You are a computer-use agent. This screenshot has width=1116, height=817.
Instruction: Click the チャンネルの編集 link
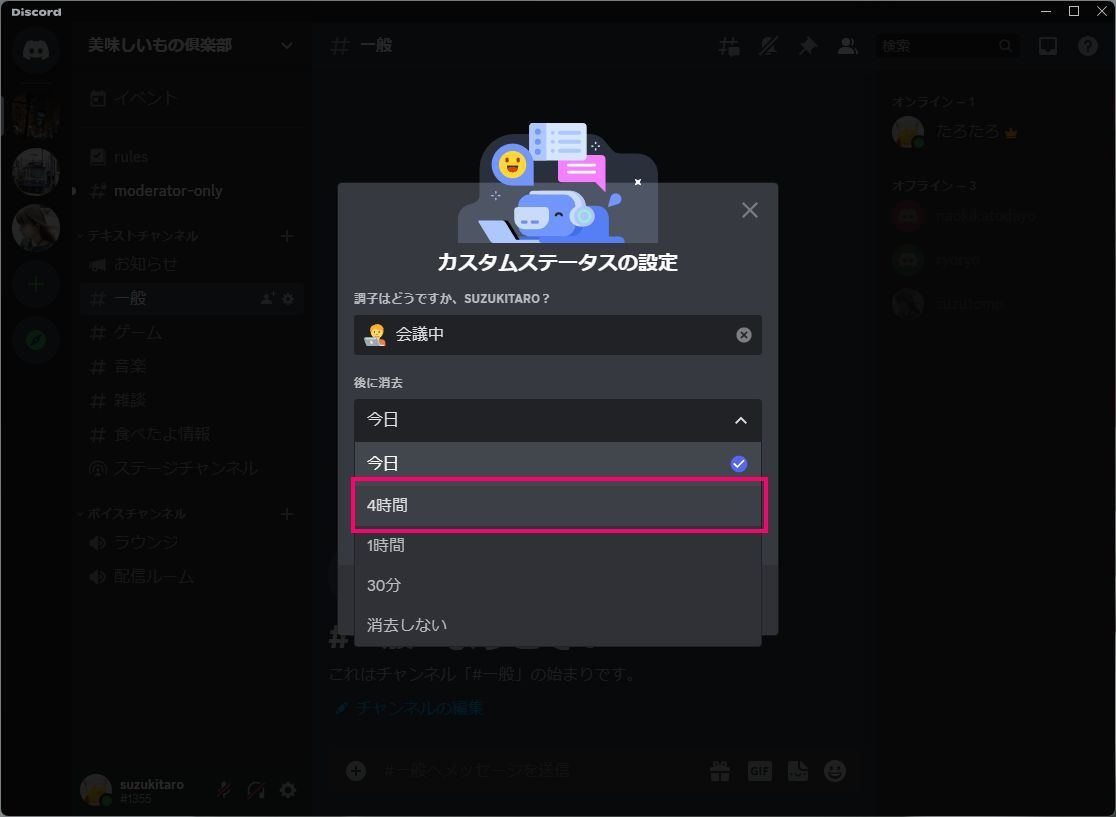click(x=411, y=708)
